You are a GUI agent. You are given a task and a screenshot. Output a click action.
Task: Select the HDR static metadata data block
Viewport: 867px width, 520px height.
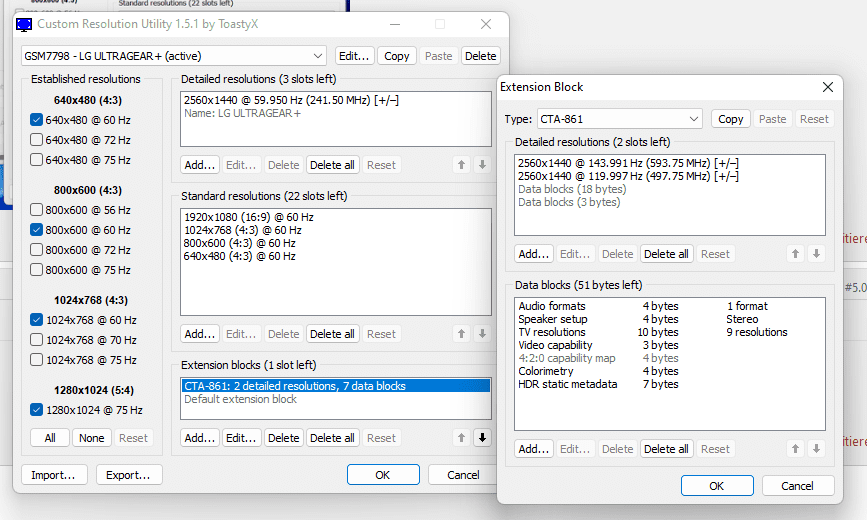[x=670, y=384]
